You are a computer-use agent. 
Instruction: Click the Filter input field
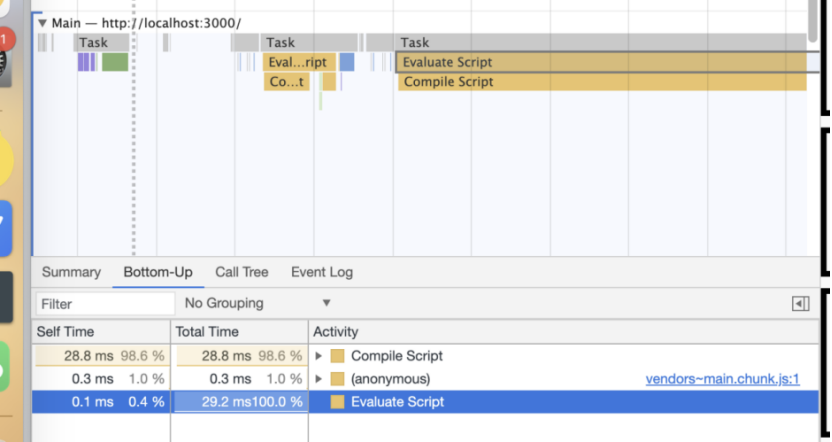[104, 303]
